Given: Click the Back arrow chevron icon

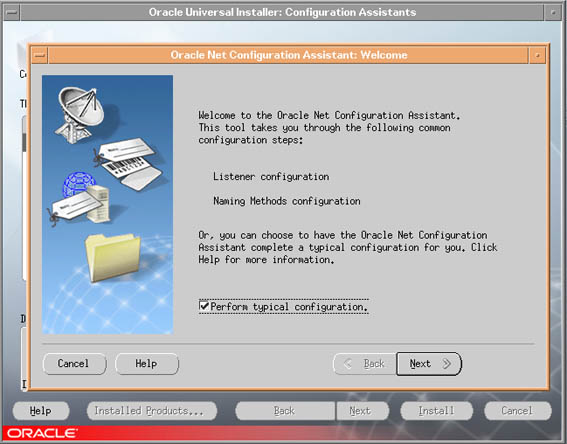Looking at the screenshot, I should [x=348, y=363].
